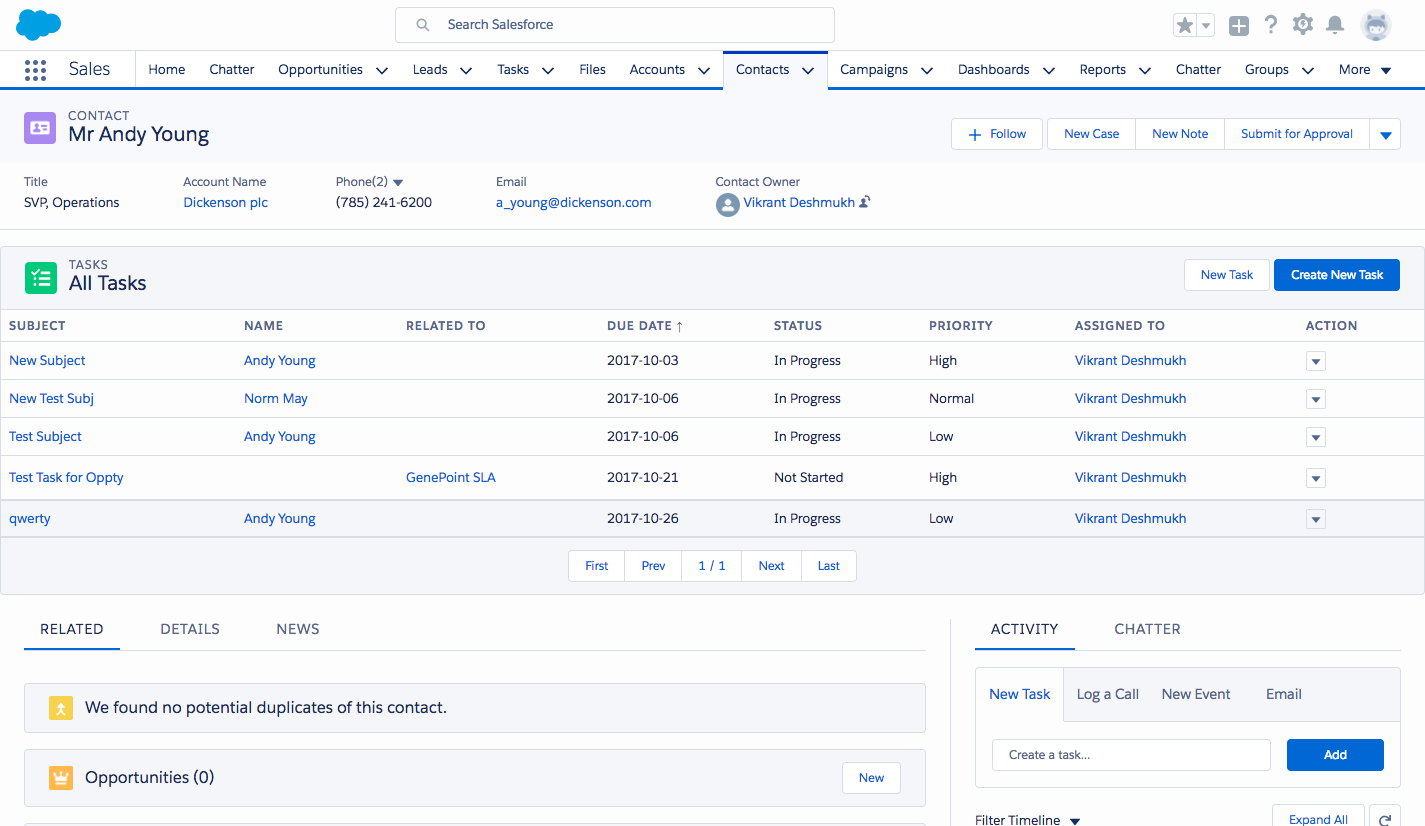Switch to the Details tab
Screen dimensions: 1425x826
point(190,629)
